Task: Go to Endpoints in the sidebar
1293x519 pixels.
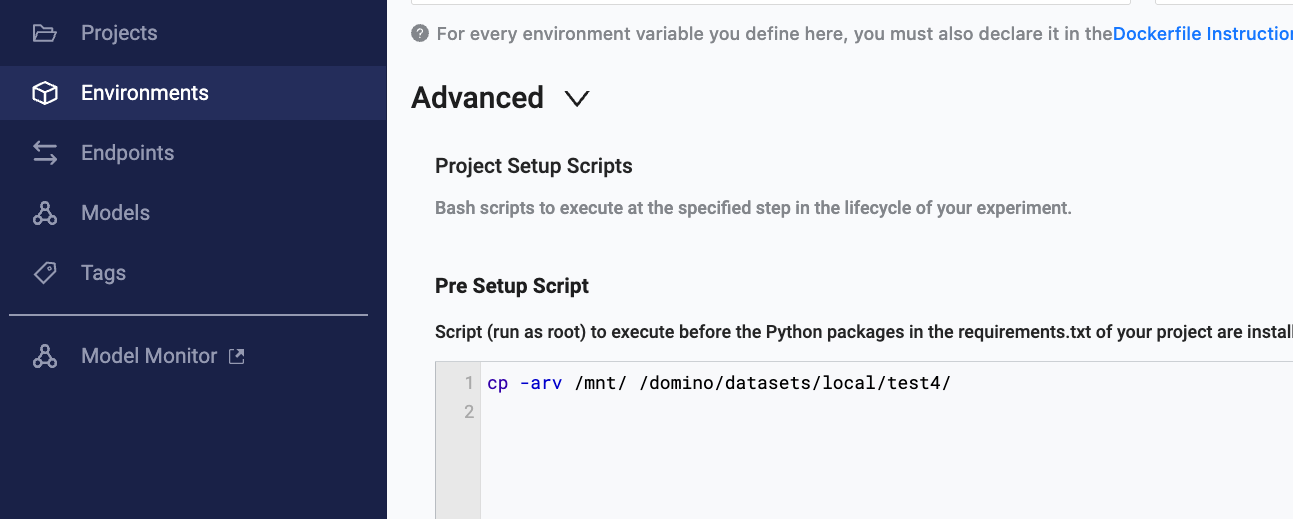Action: 193,153
